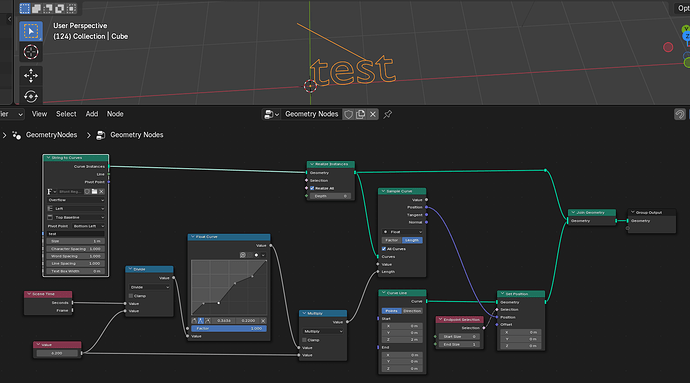The image size is (690, 383).
Task: Open Float Curve zoom tools icon
Action: tap(243, 255)
